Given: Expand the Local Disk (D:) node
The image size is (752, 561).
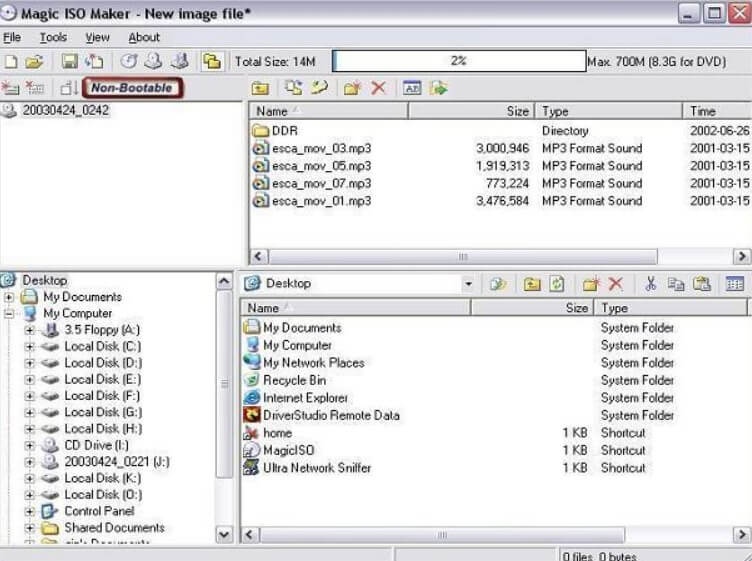Looking at the screenshot, I should (29, 363).
